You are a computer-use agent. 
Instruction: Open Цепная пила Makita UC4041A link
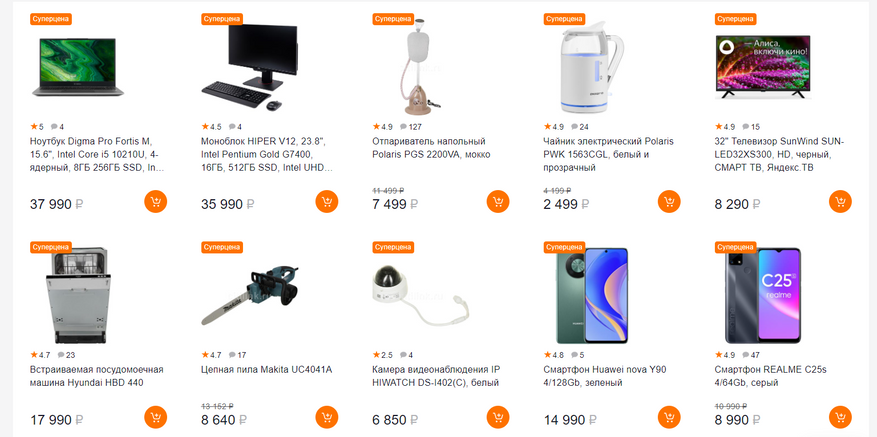266,370
